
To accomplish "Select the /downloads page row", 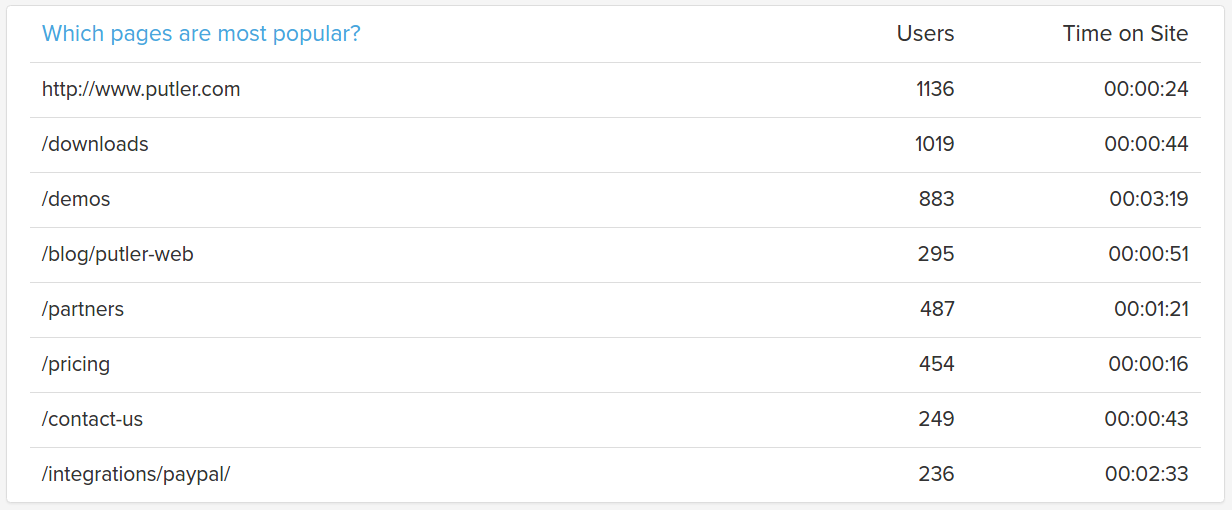I will tap(95, 144).
